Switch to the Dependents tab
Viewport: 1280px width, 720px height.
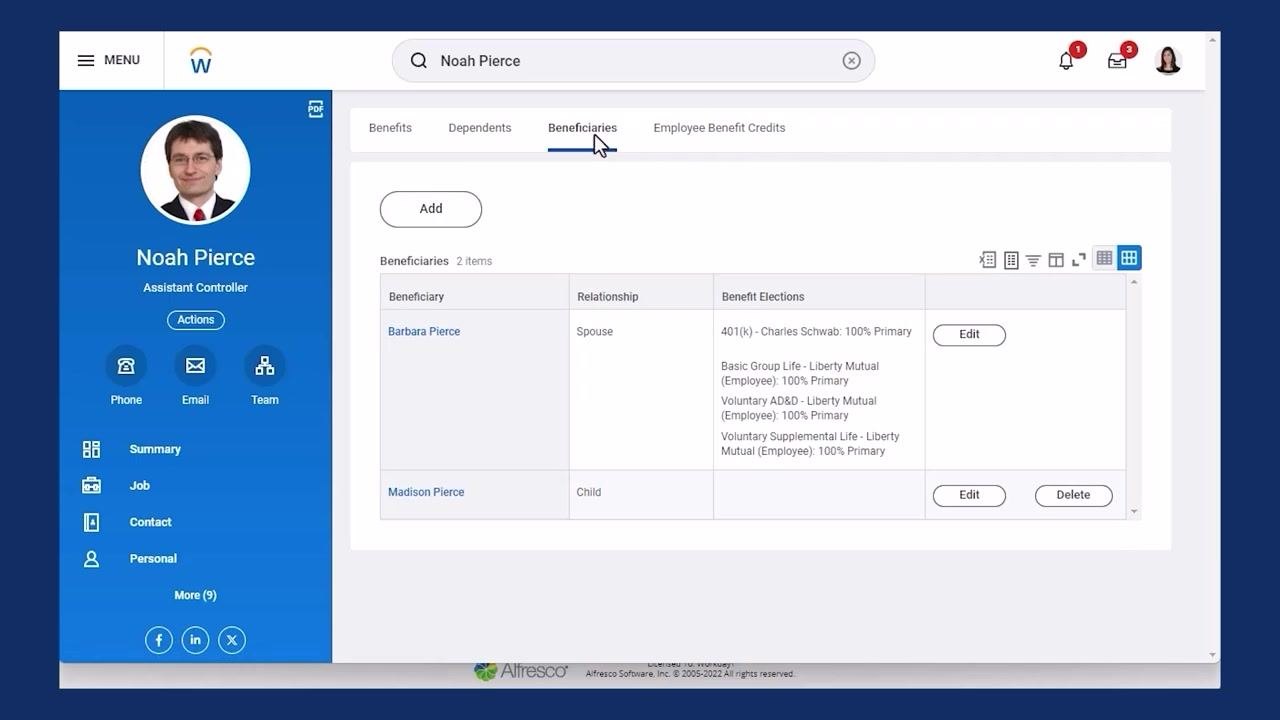click(x=480, y=128)
